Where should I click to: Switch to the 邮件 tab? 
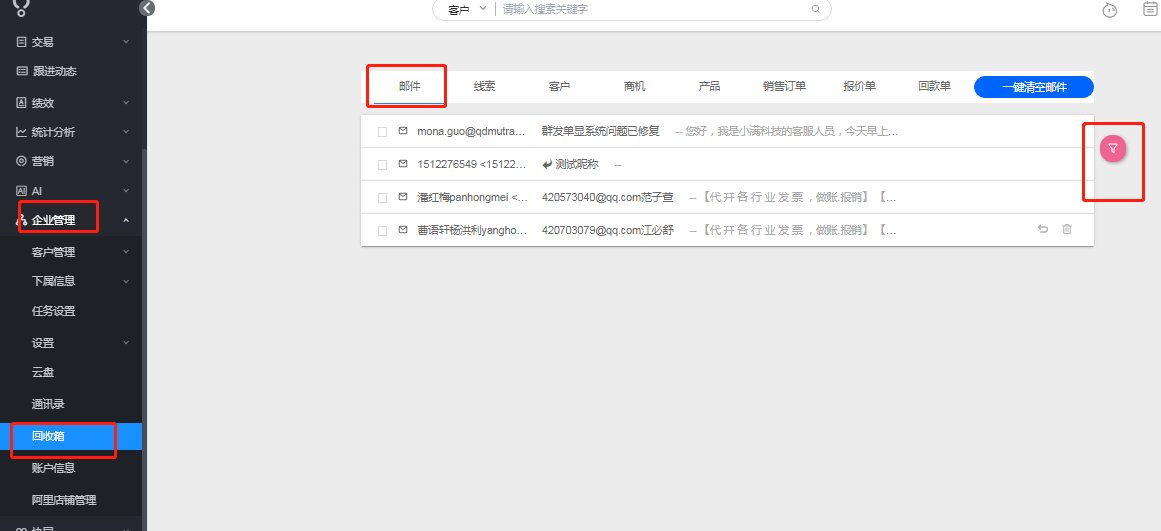[409, 86]
